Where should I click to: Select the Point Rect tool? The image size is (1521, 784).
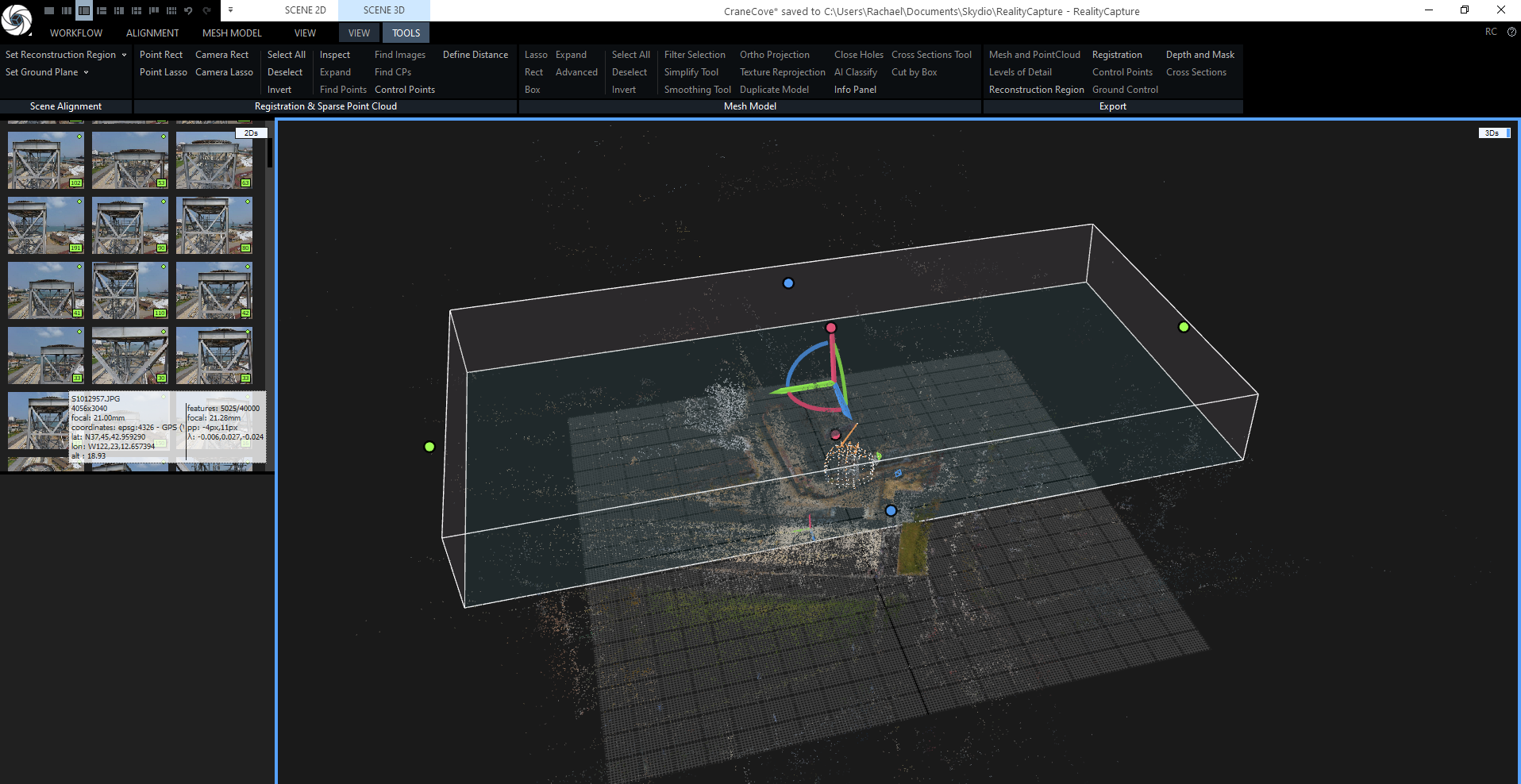pos(161,55)
